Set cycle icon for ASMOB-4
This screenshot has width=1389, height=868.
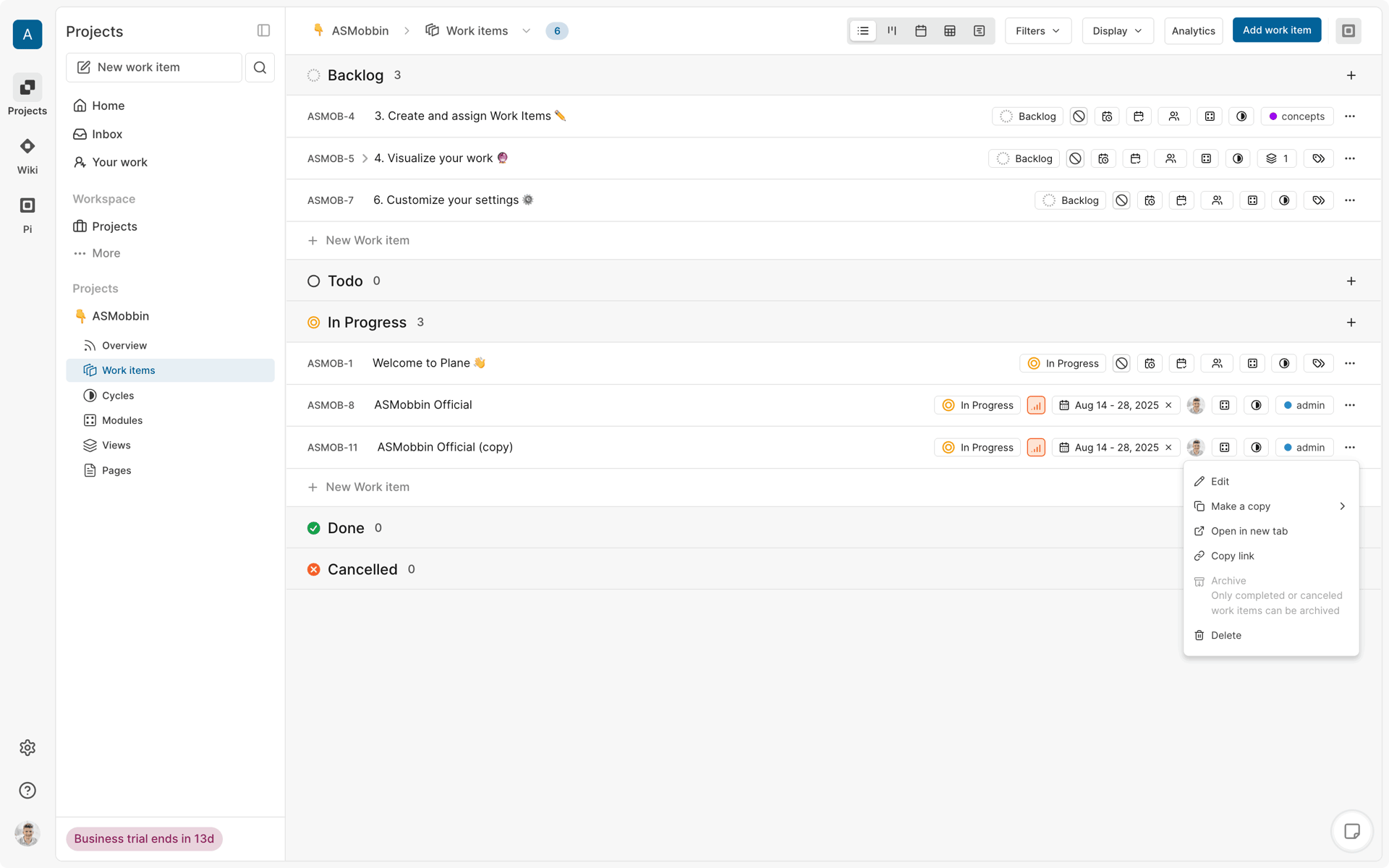(x=1241, y=116)
